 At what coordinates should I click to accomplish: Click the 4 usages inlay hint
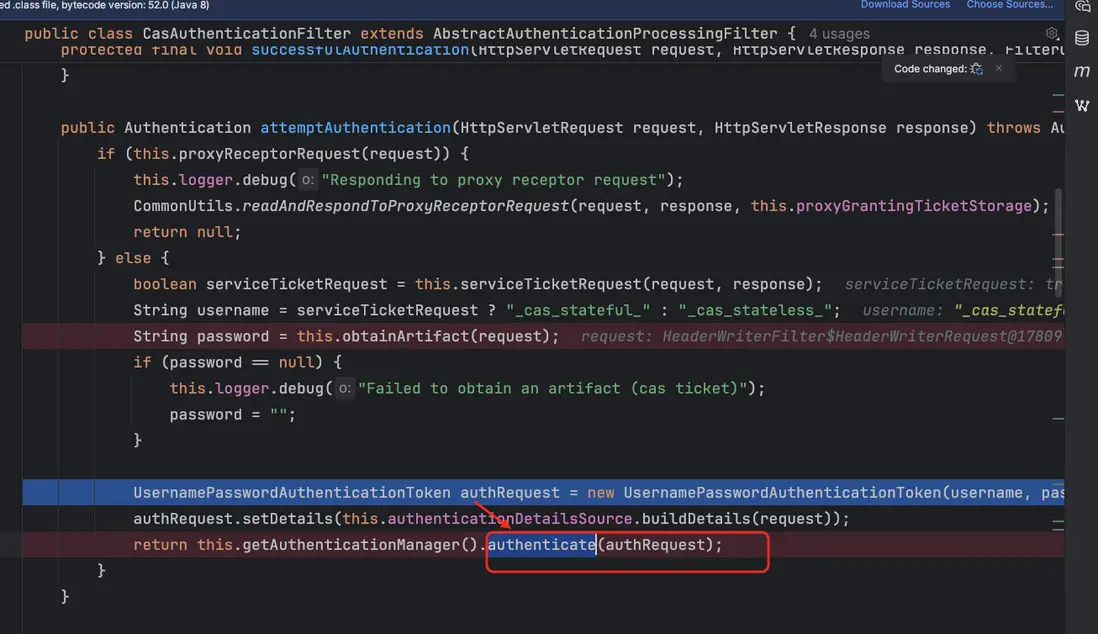[839, 34]
